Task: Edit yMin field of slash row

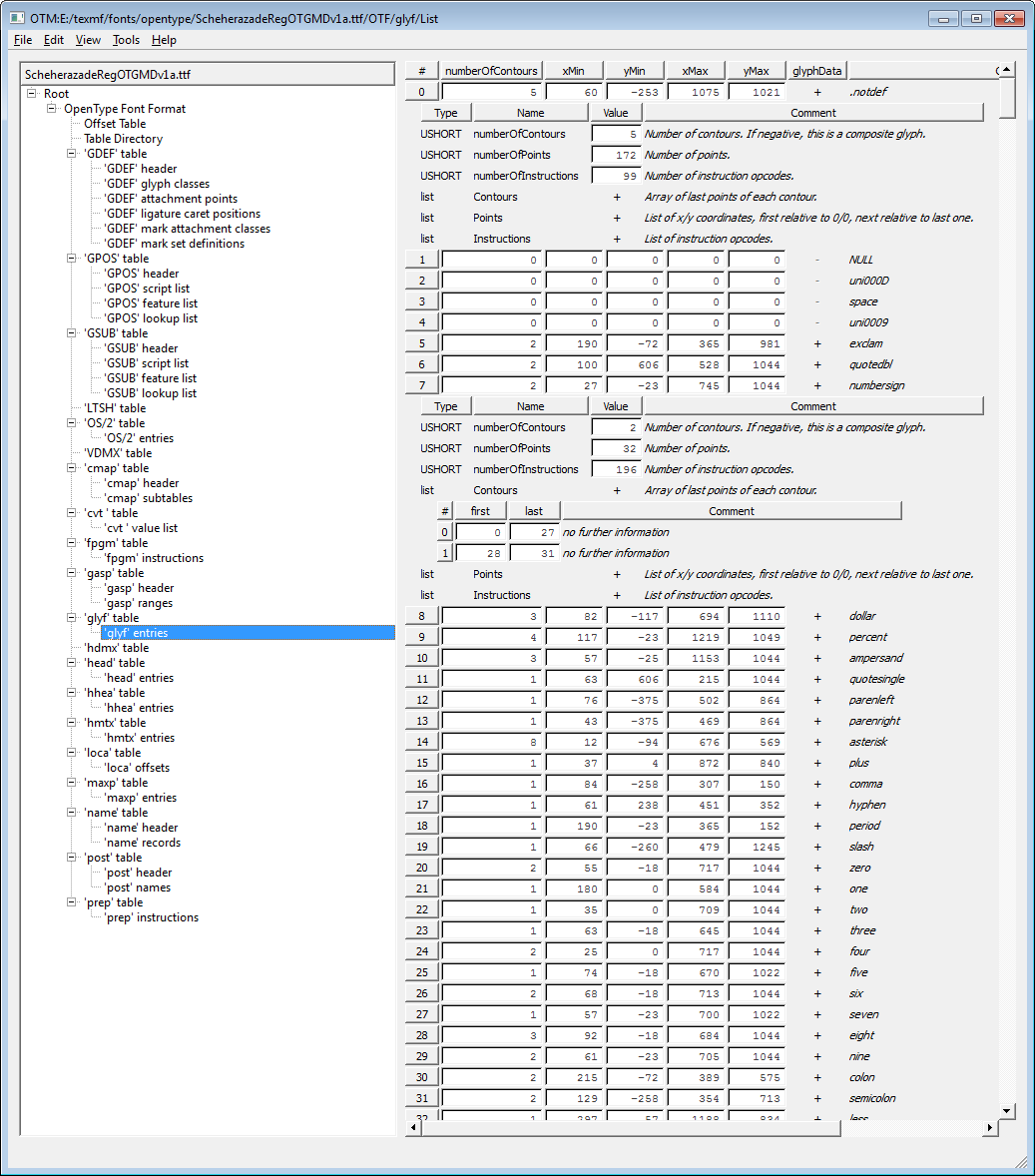Action: point(635,847)
